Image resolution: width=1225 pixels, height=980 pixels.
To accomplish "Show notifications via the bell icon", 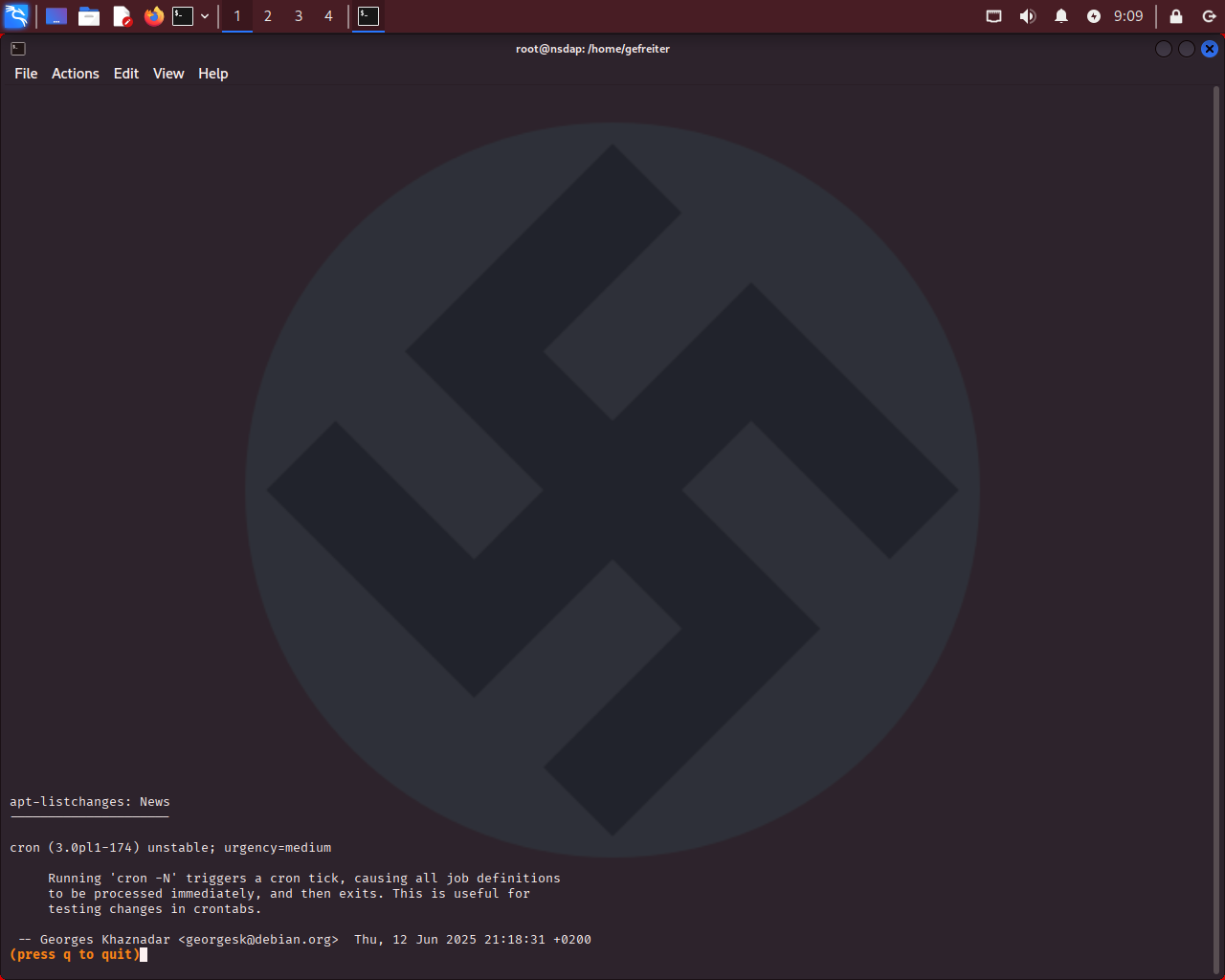I will pos(1061,16).
